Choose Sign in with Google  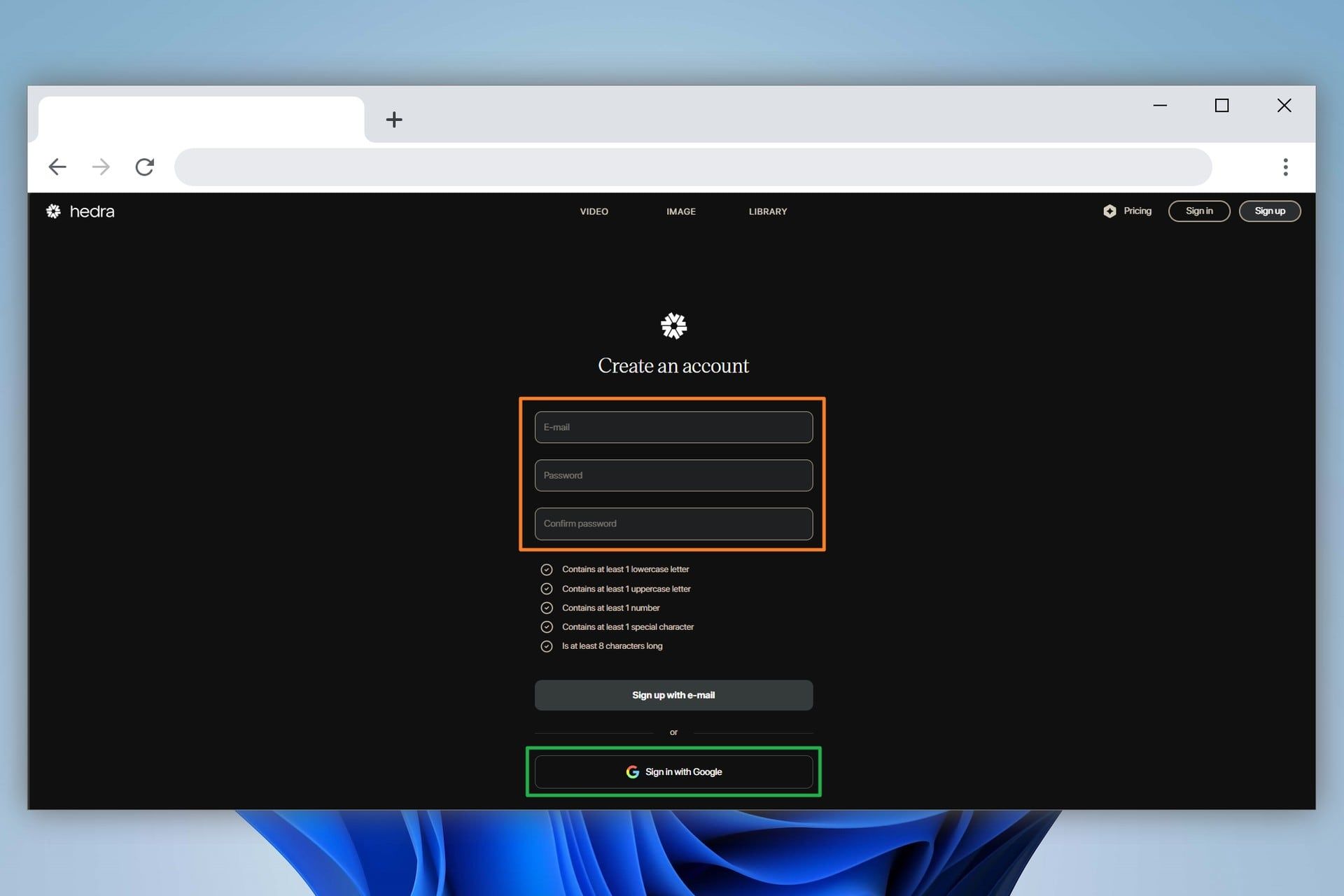673,771
